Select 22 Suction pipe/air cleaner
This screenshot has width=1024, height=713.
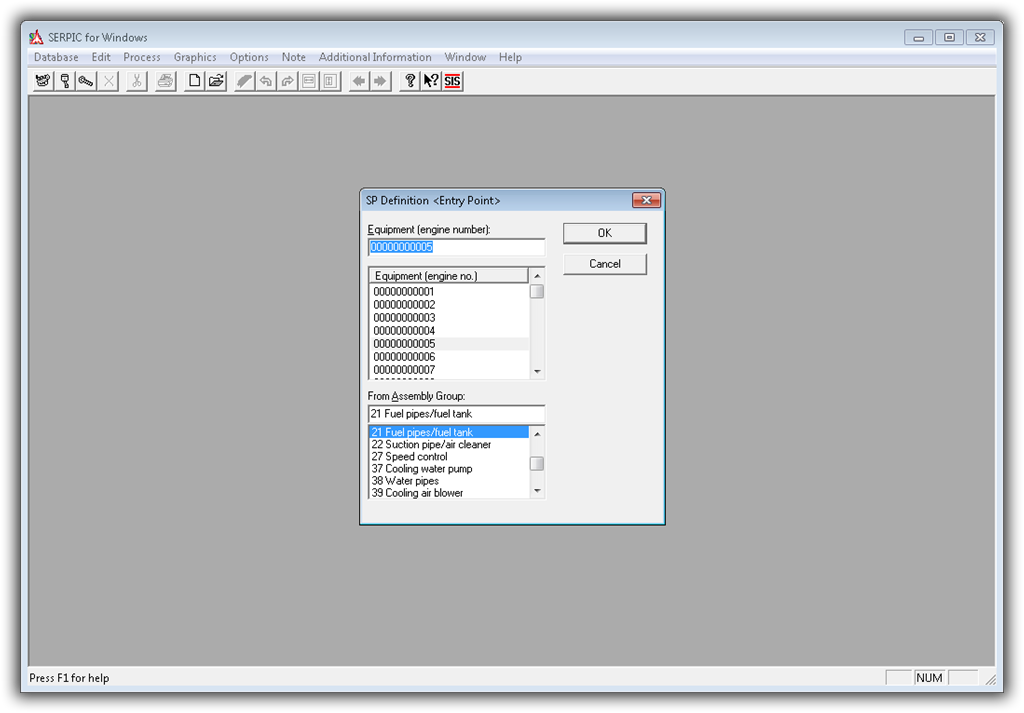tap(449, 445)
